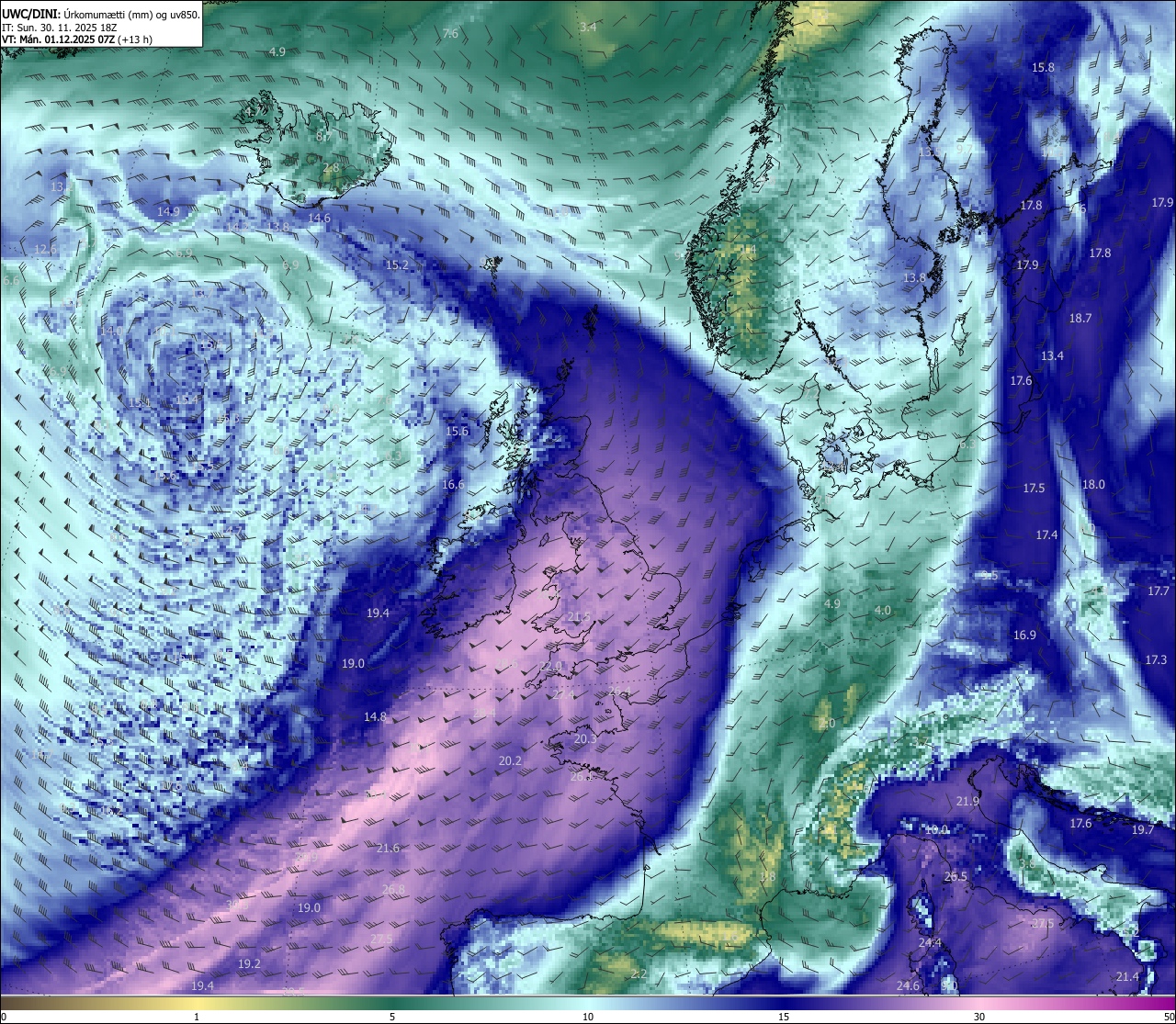Click the 16.9 value label

point(1024,635)
